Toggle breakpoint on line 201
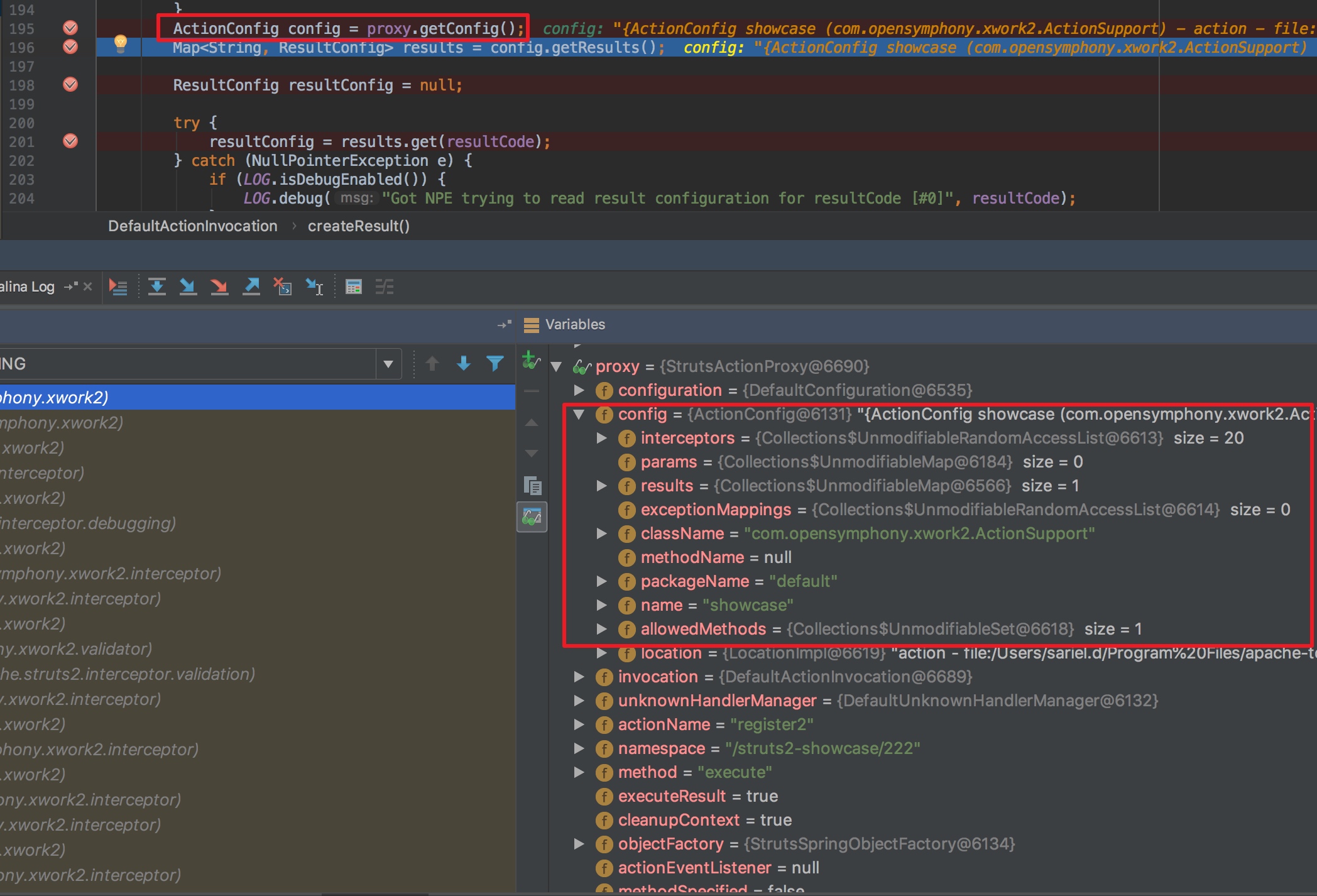This screenshot has height=896, width=1317. pos(70,141)
